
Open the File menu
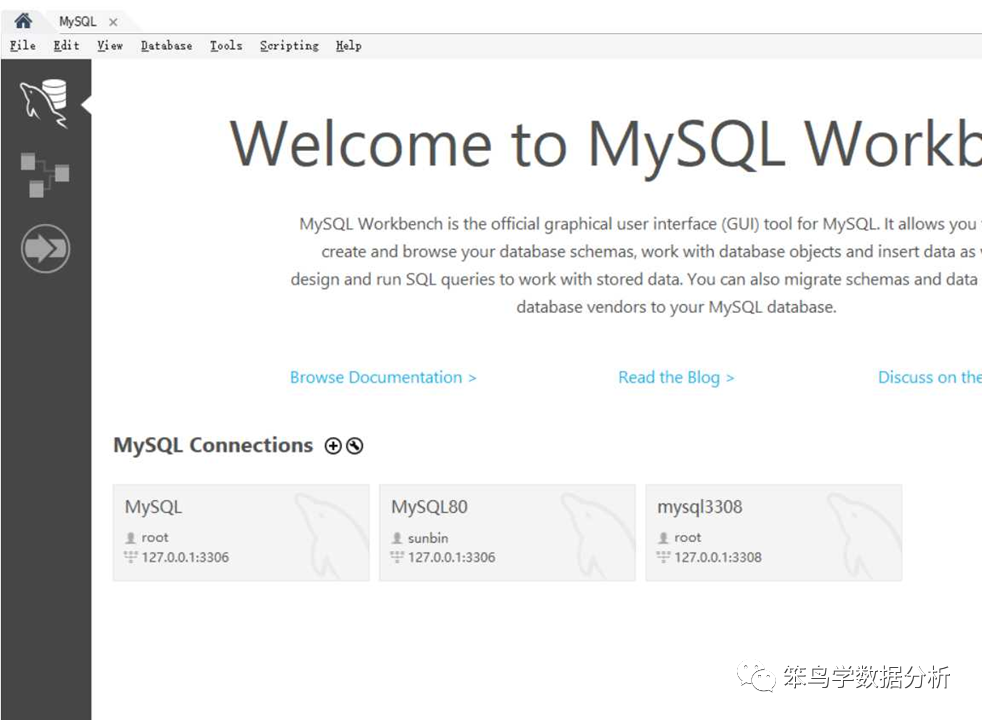coord(23,46)
